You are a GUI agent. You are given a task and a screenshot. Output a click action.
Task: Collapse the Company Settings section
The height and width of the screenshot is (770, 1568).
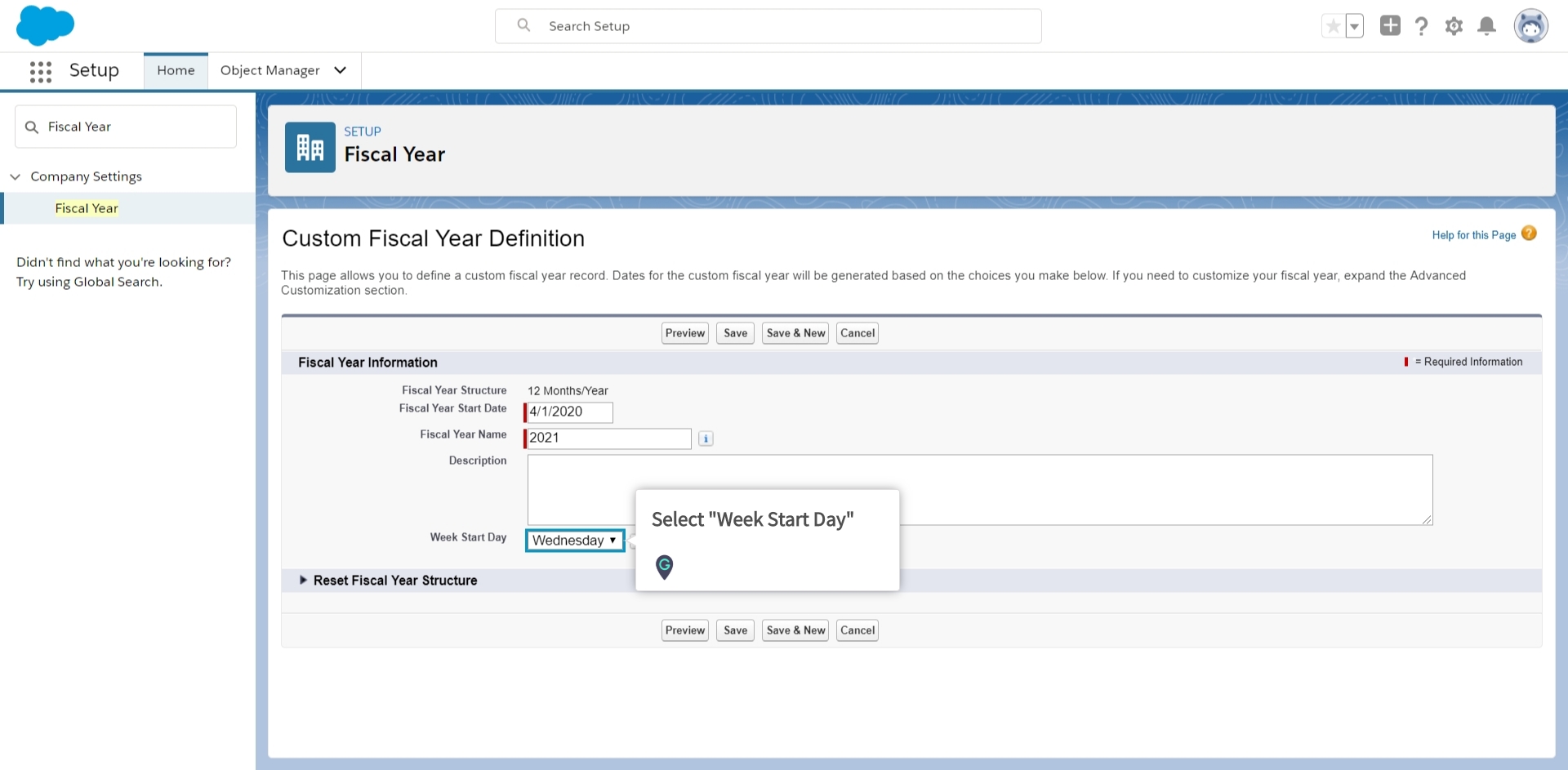click(16, 176)
